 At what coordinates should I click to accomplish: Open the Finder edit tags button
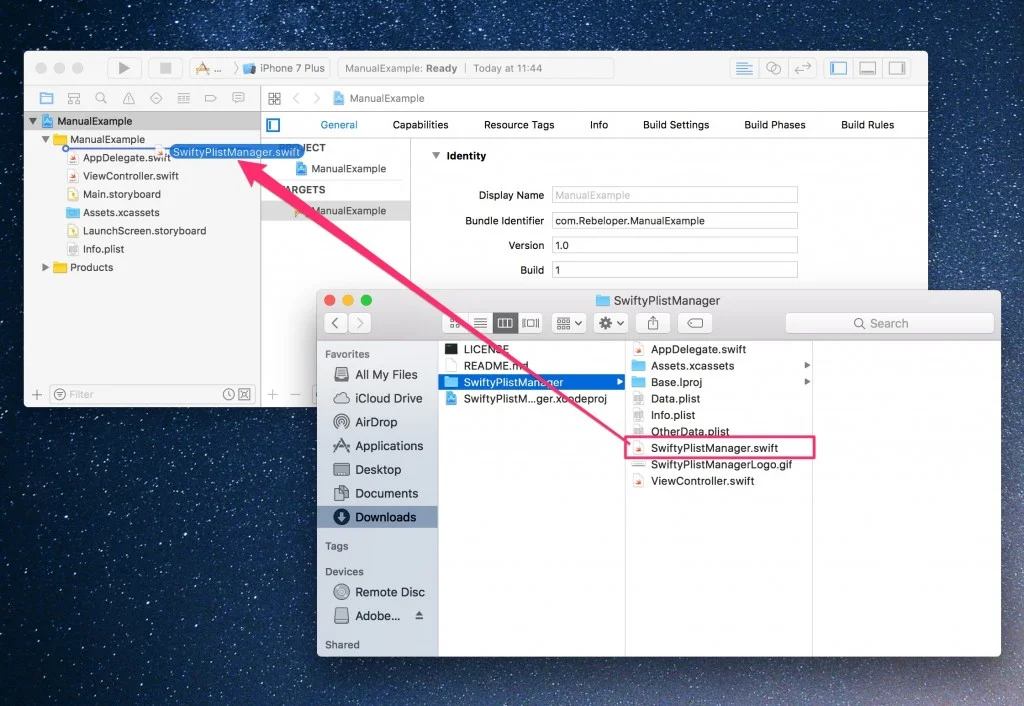(x=695, y=323)
